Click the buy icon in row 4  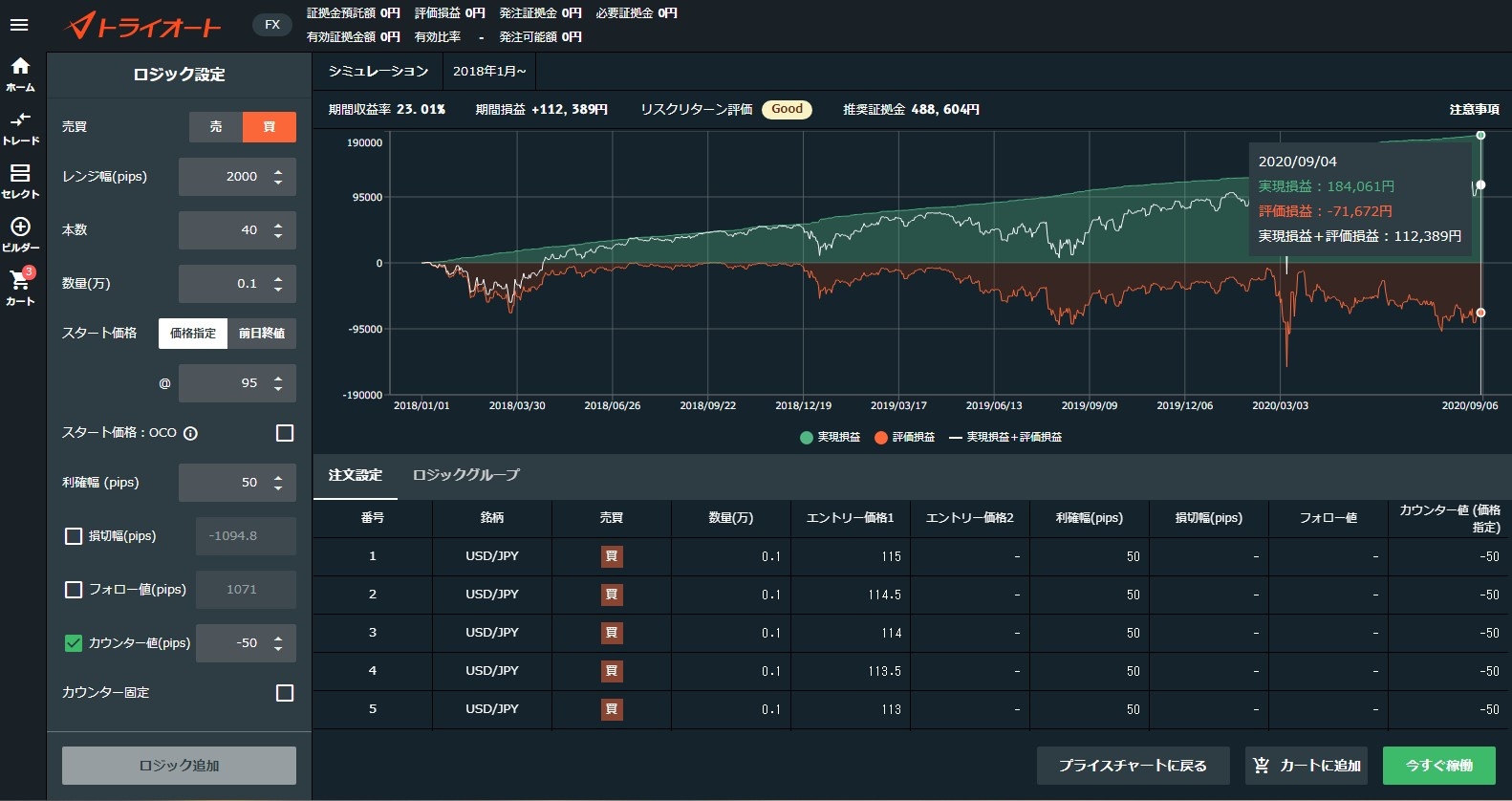coord(612,671)
